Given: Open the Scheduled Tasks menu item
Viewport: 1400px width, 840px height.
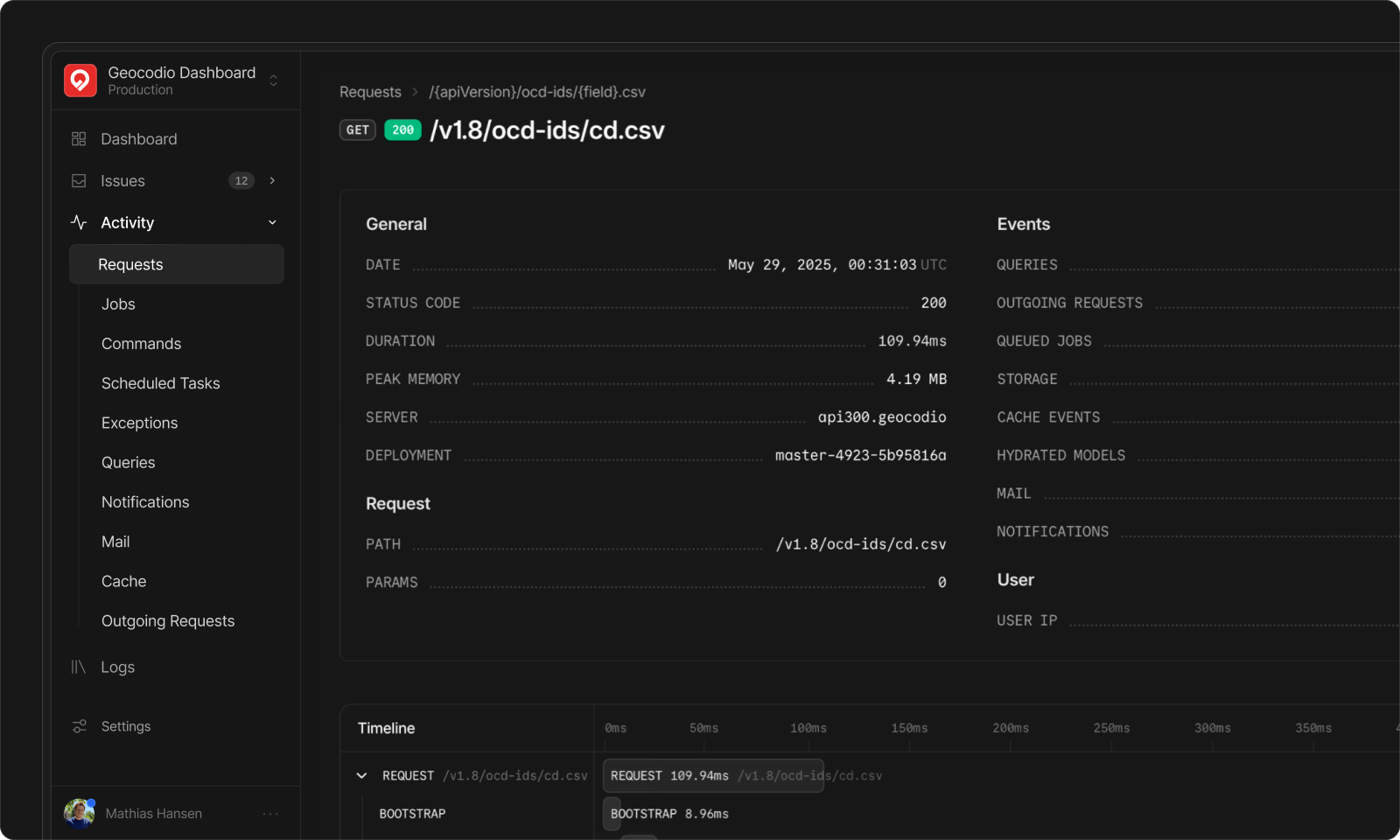Looking at the screenshot, I should (160, 383).
